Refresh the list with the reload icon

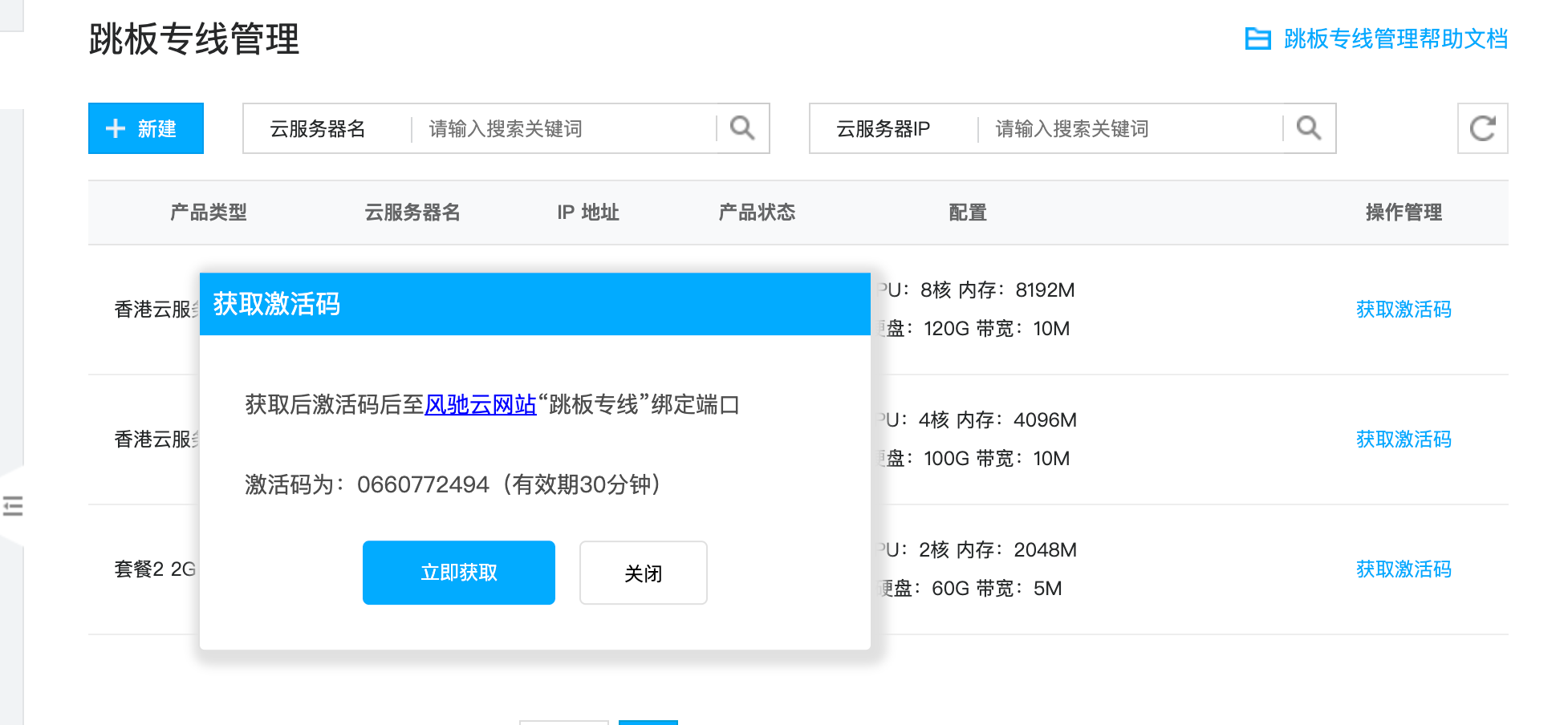1482,128
